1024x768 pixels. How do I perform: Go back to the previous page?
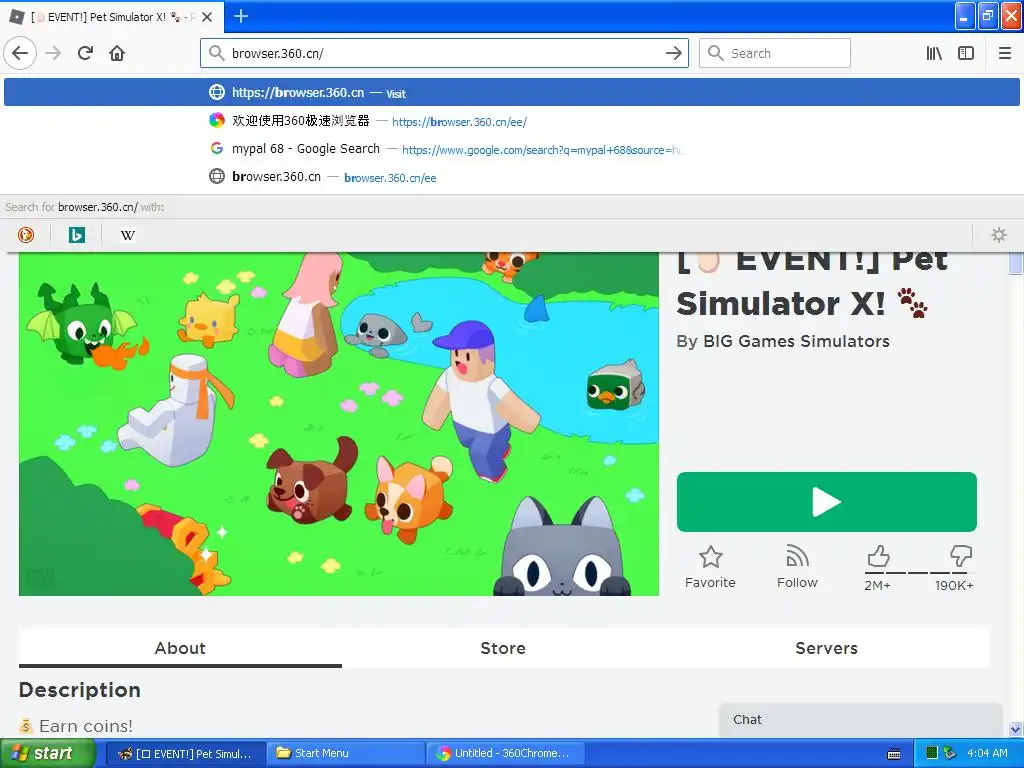[20, 53]
